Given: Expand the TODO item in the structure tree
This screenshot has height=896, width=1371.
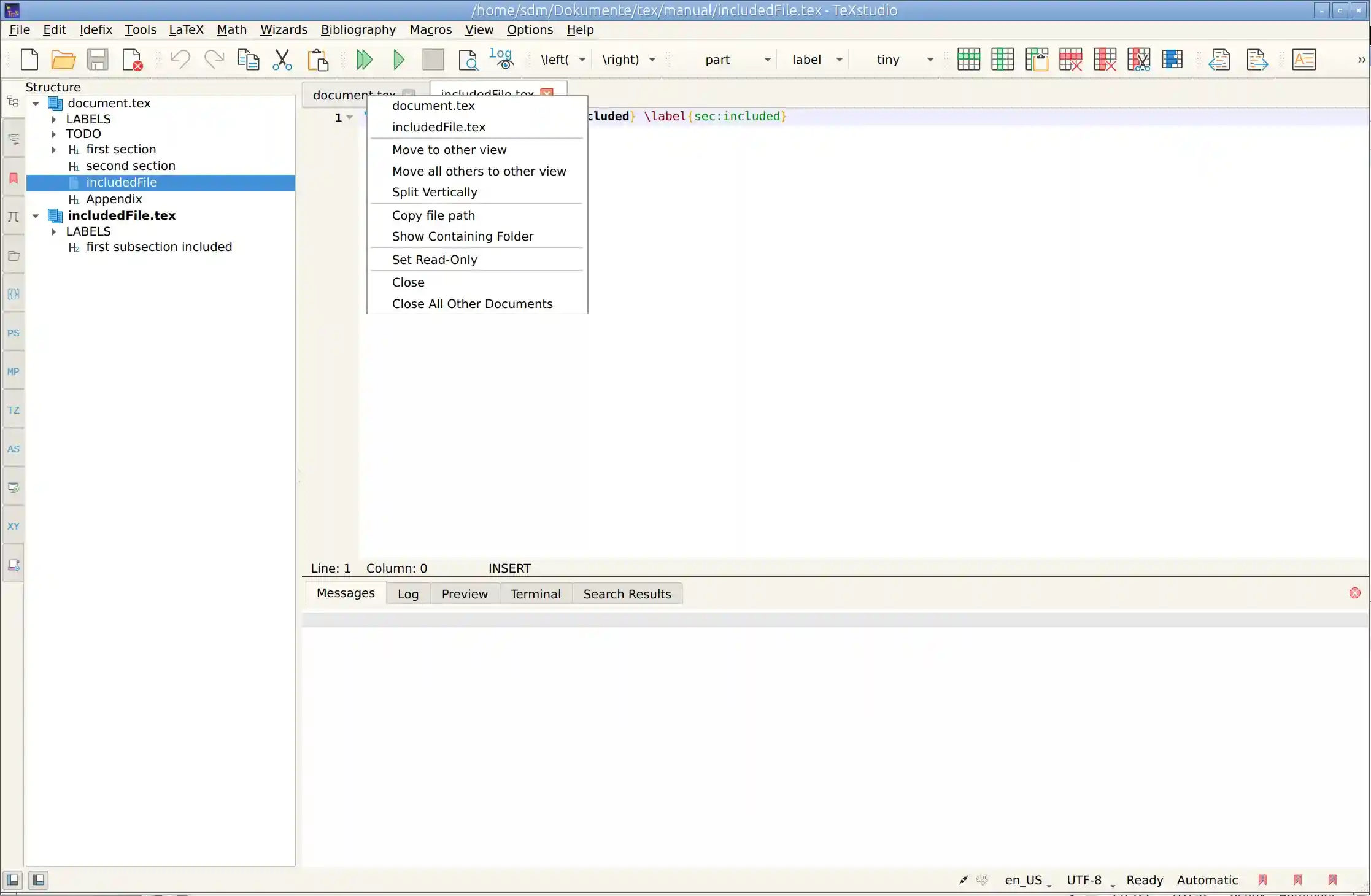Looking at the screenshot, I should [53, 134].
